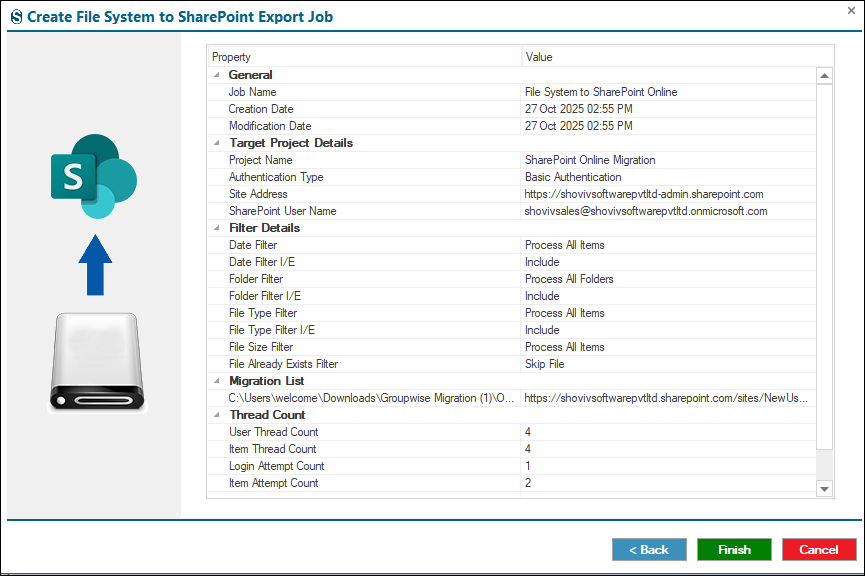
Task: Click 'SharePoint Online Migration' value
Action: 590,160
